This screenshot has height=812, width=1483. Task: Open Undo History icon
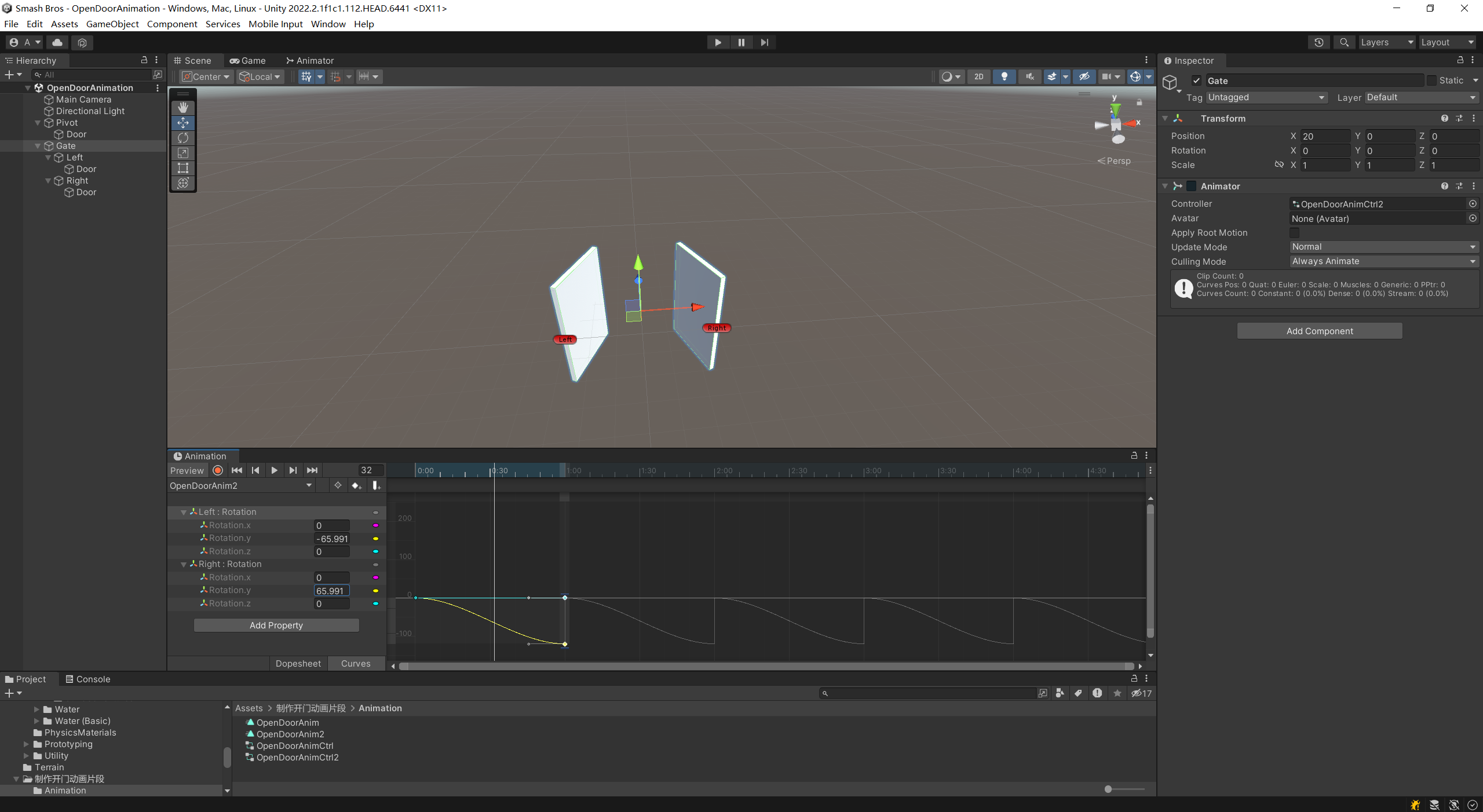(1319, 42)
